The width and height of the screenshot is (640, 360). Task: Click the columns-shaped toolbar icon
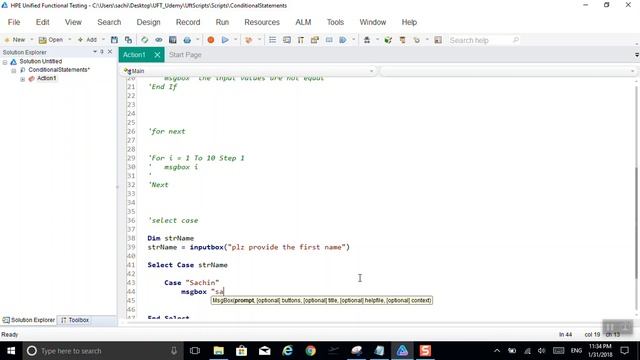(301, 40)
